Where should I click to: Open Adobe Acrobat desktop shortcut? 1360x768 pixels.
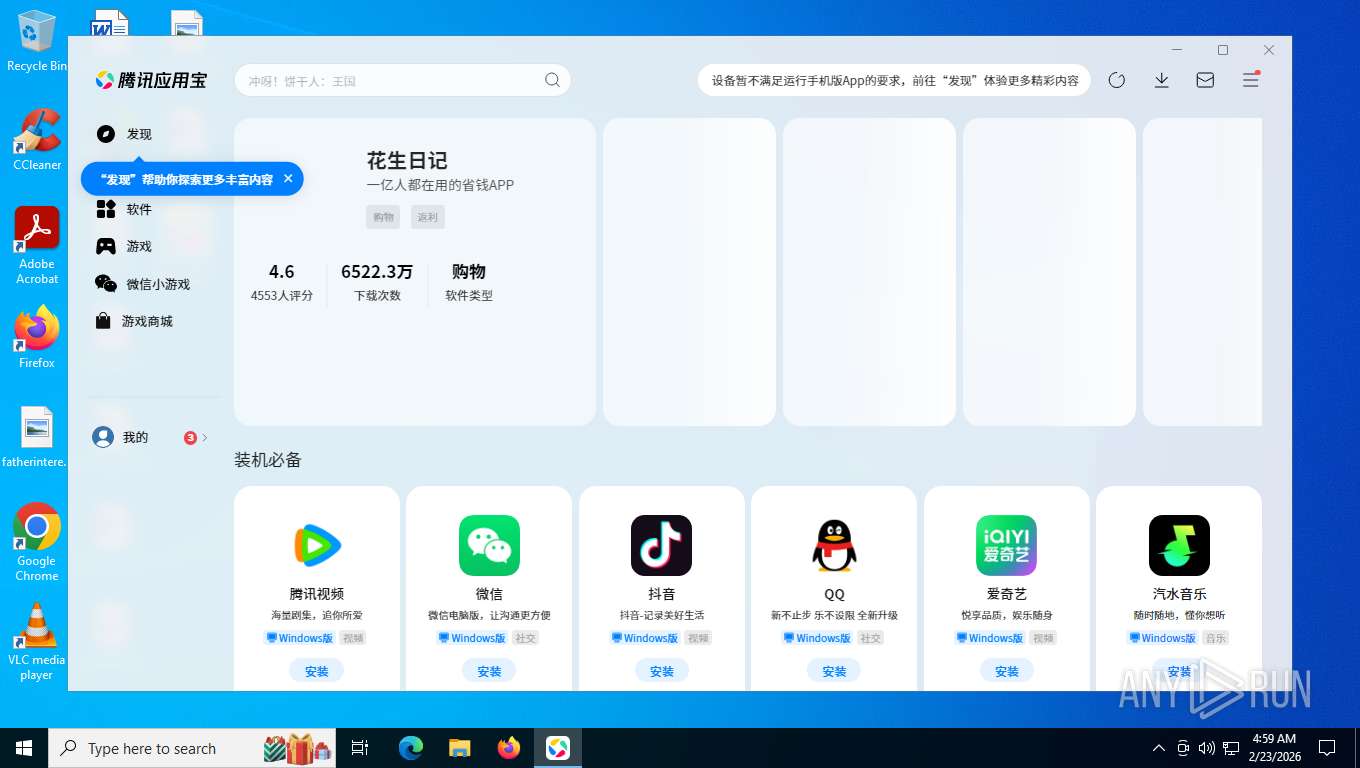click(37, 245)
